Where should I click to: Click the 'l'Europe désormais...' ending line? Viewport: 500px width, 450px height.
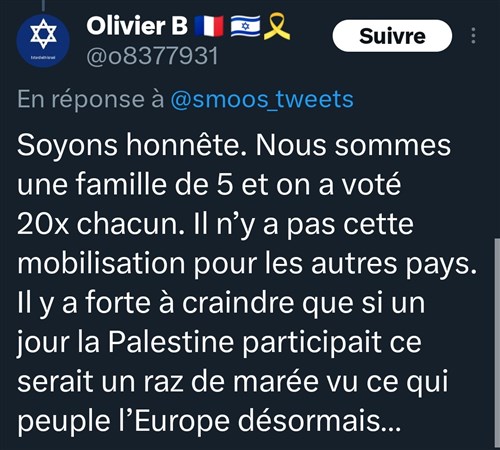(x=209, y=421)
